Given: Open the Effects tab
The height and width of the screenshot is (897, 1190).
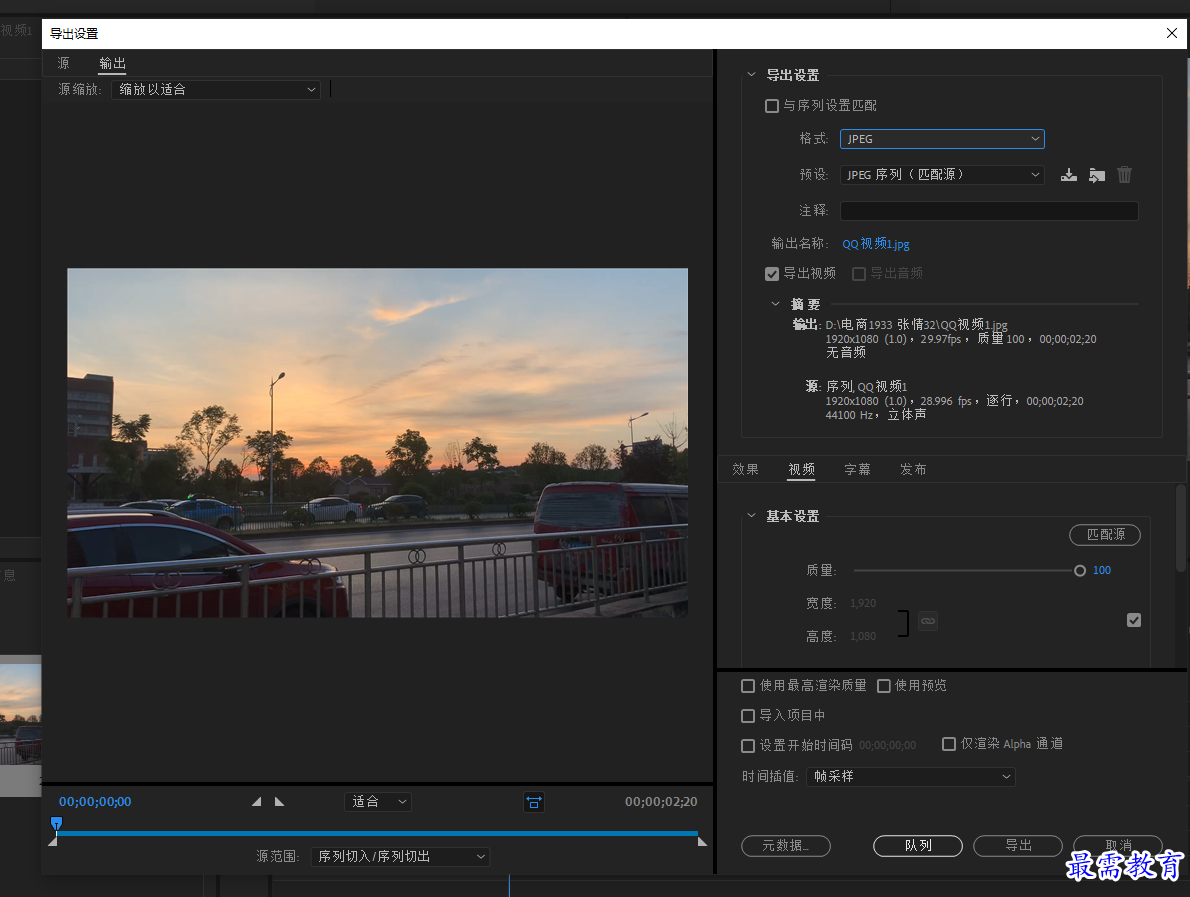Looking at the screenshot, I should tap(745, 470).
